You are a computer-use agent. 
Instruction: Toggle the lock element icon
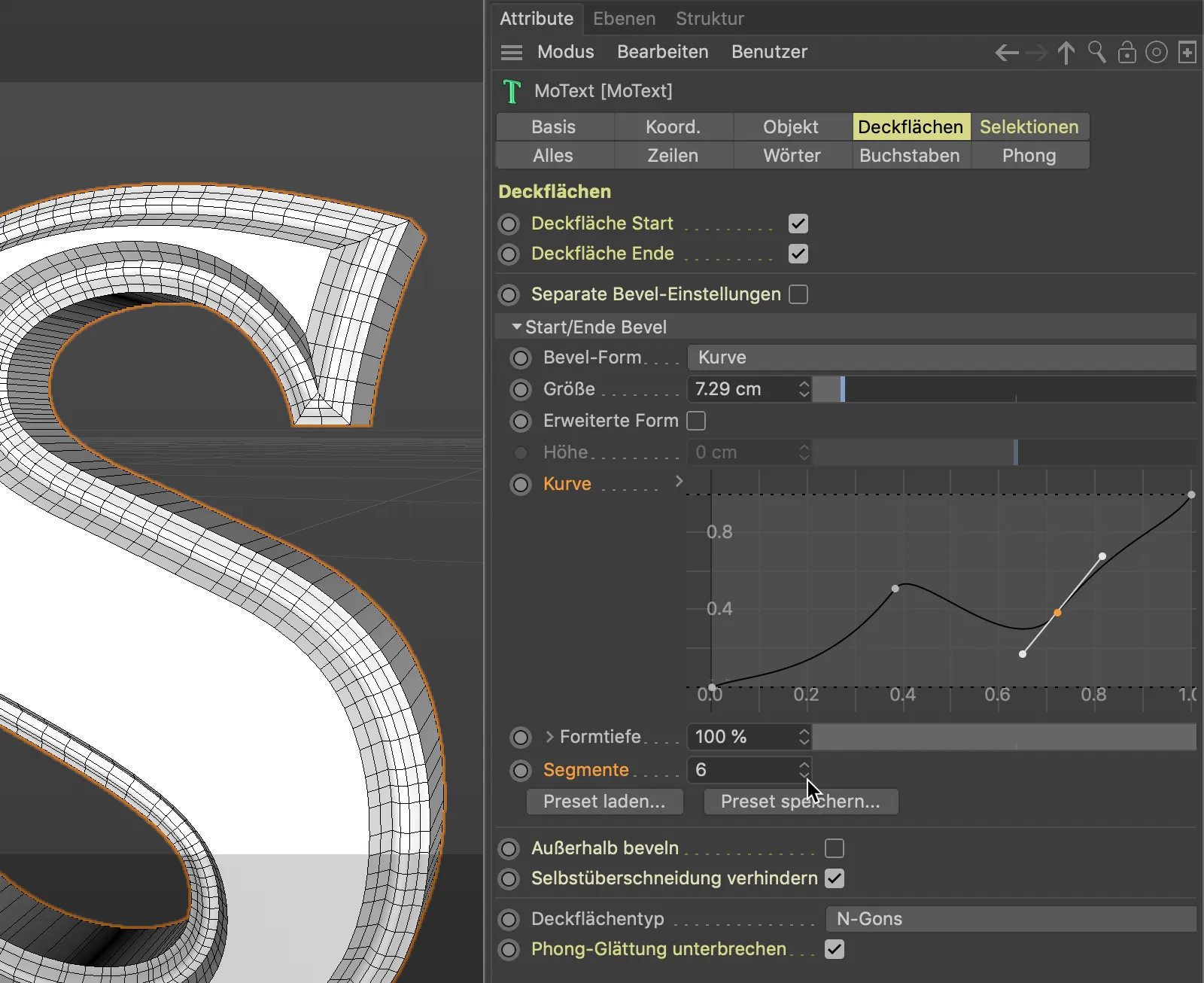tap(1126, 53)
